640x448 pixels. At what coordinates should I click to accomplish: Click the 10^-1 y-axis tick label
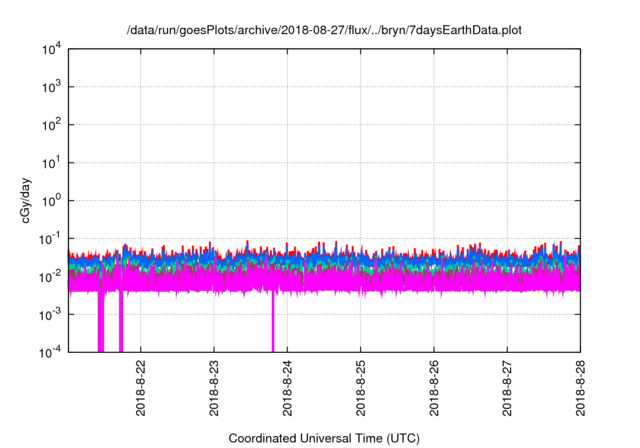(50, 239)
